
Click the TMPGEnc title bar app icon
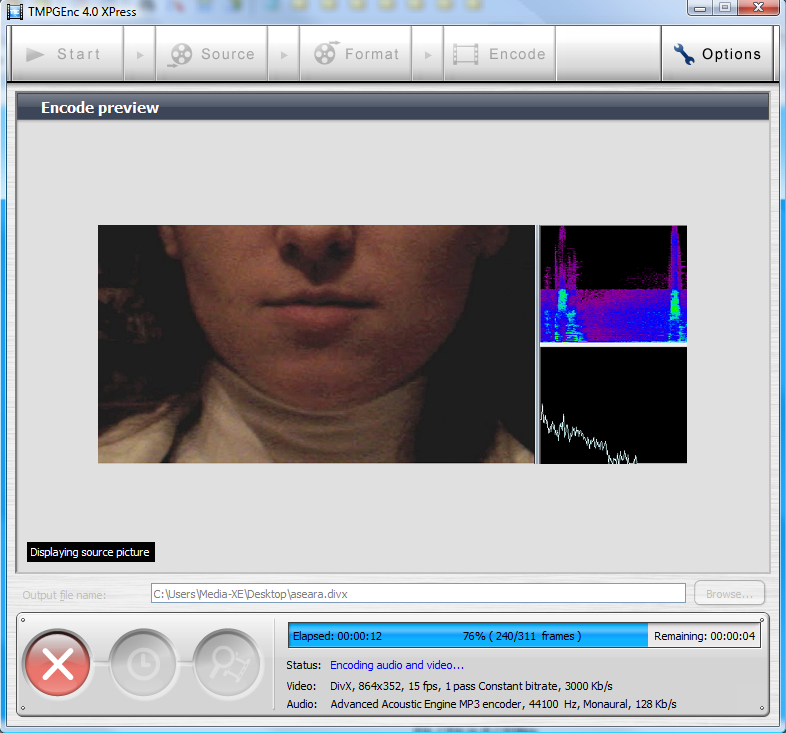tap(15, 11)
